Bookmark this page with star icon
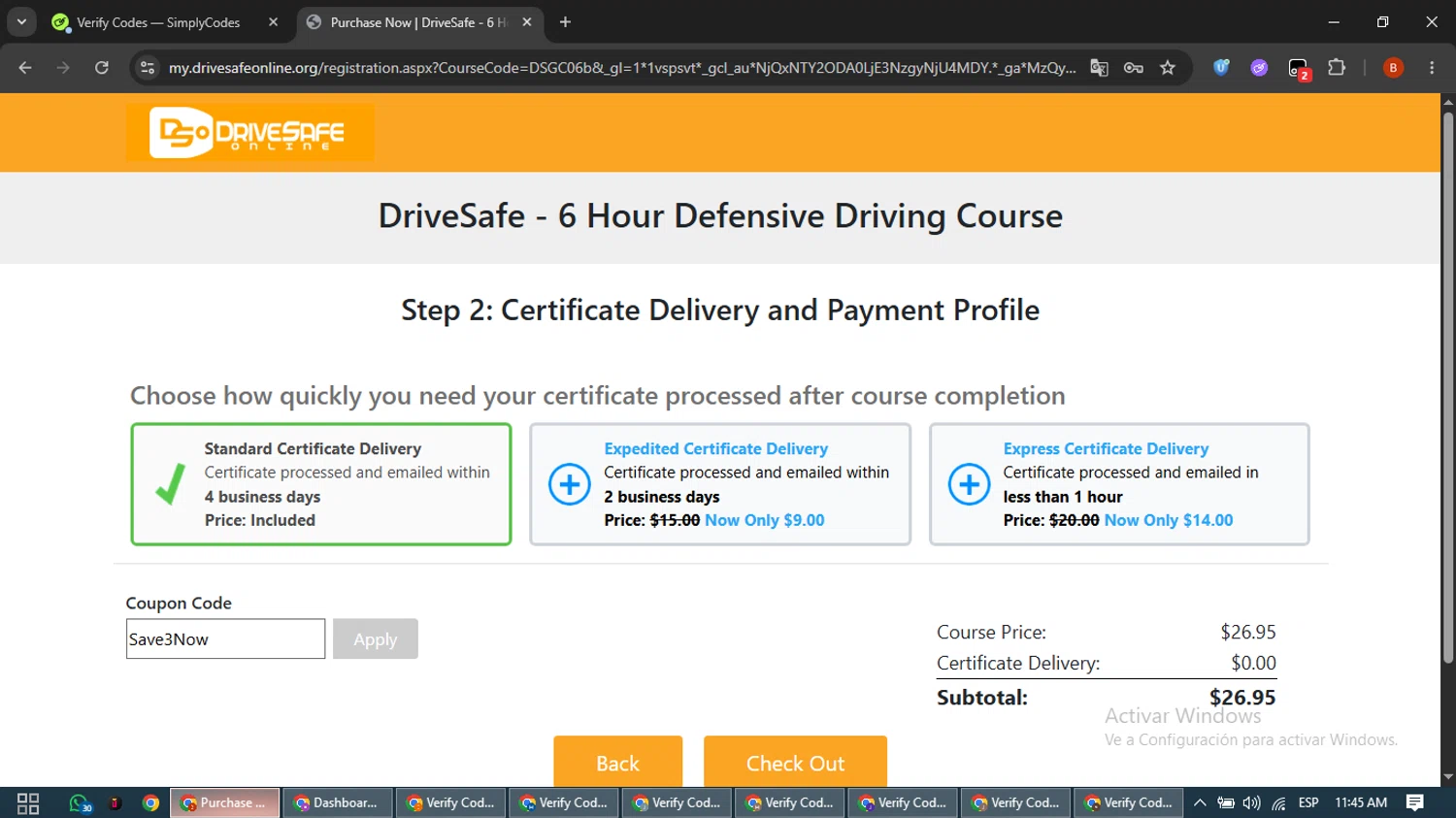1456x818 pixels. (x=1168, y=68)
